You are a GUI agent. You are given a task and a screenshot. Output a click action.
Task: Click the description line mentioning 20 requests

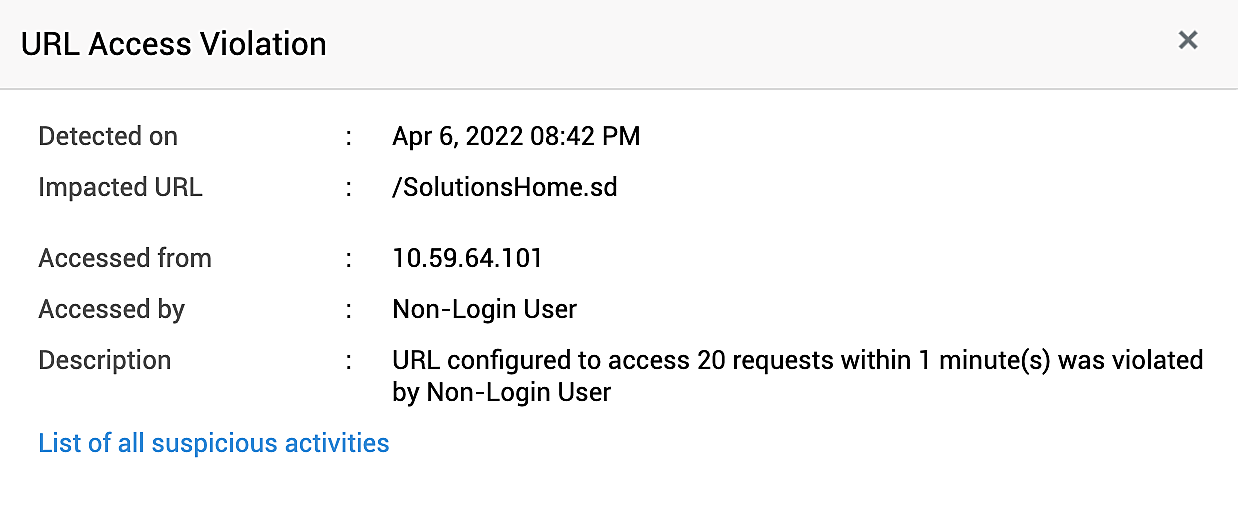pos(797,360)
